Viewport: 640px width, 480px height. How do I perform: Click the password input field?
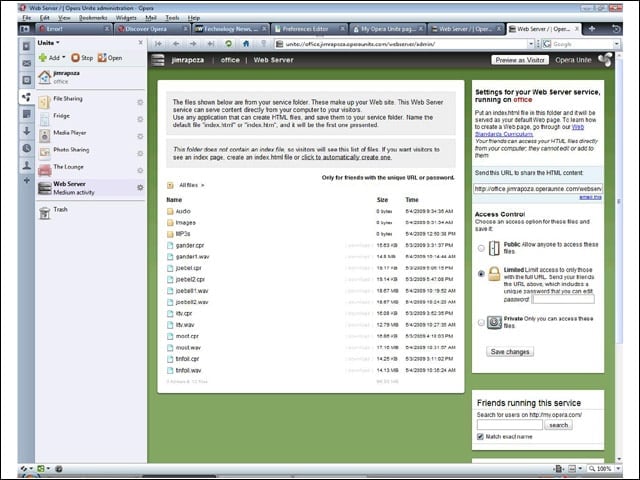[x=563, y=299]
